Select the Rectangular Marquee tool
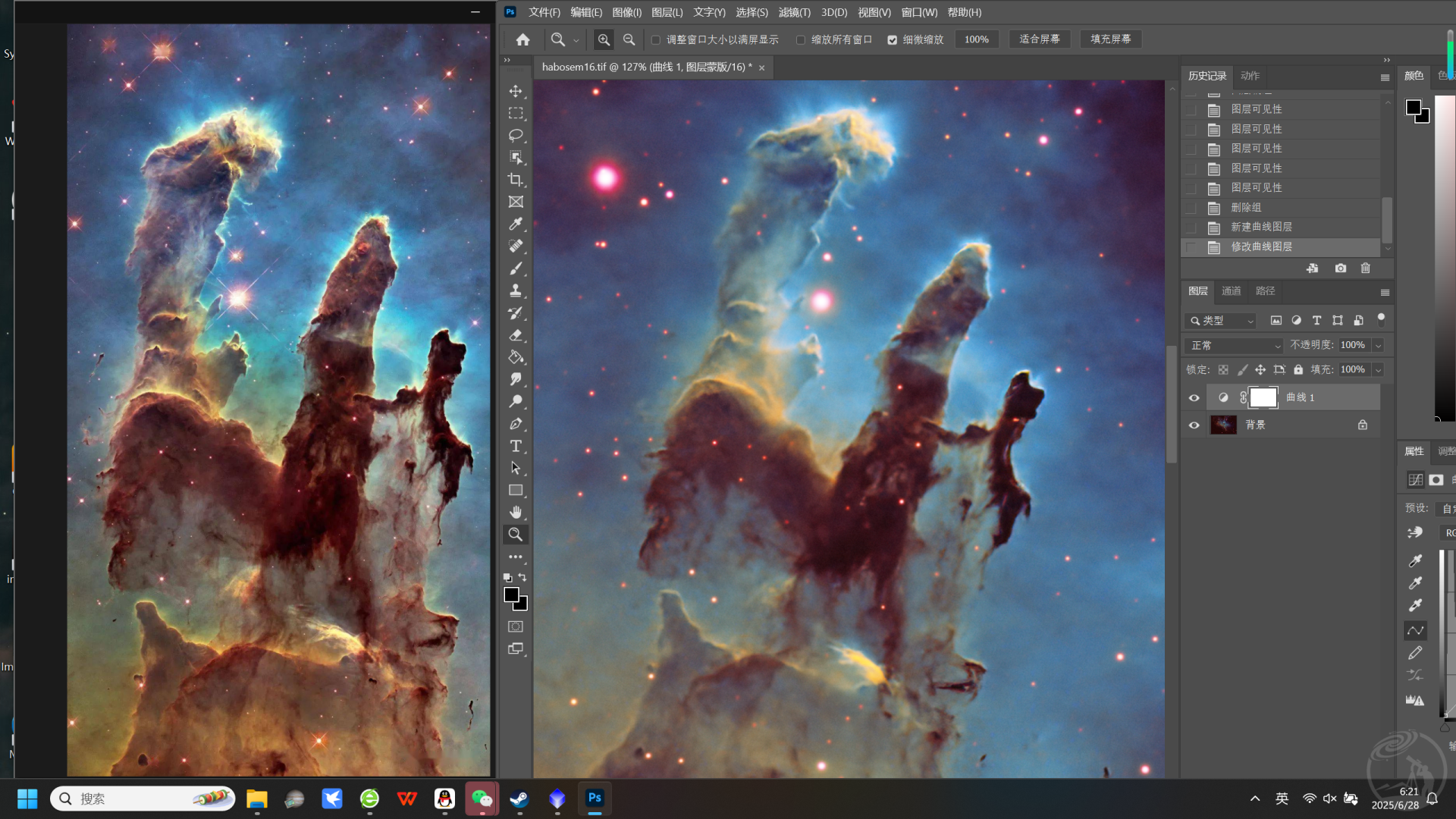 tap(516, 113)
